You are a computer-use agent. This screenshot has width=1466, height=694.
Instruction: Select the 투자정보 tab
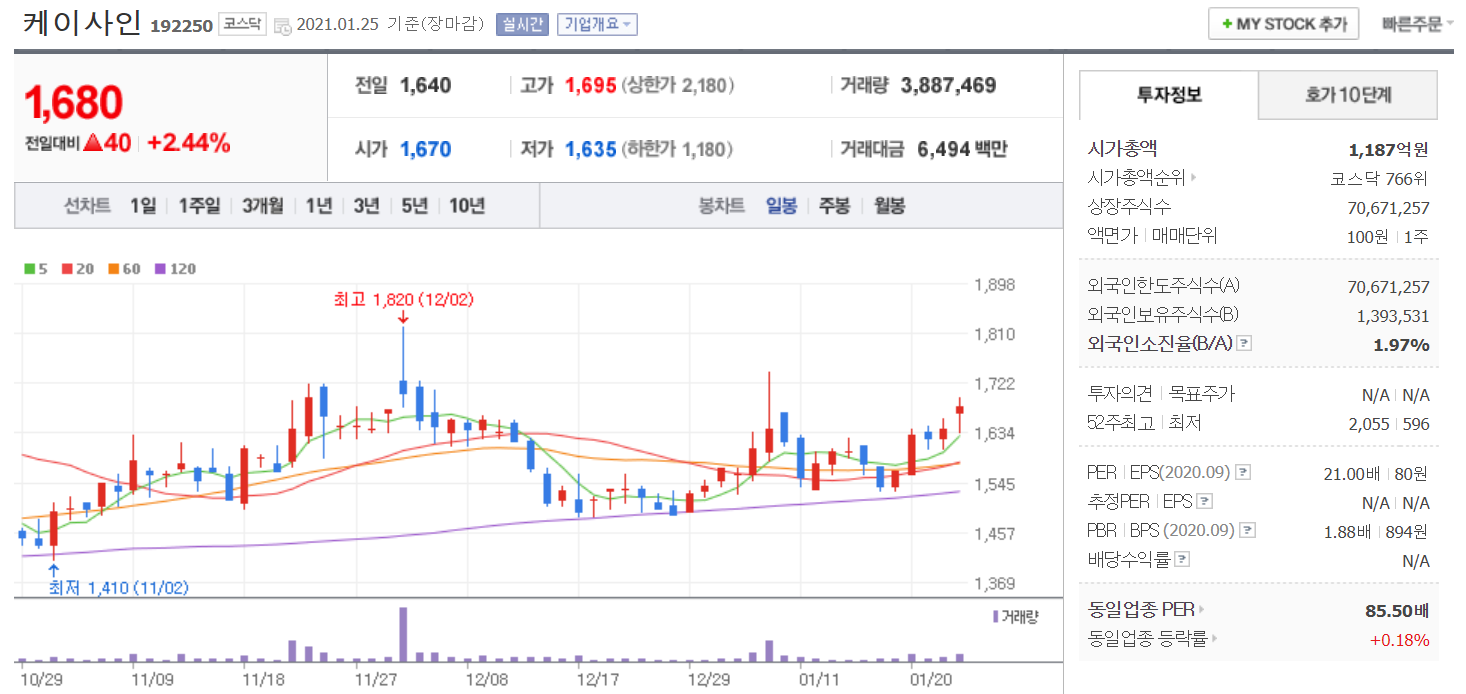click(1169, 95)
